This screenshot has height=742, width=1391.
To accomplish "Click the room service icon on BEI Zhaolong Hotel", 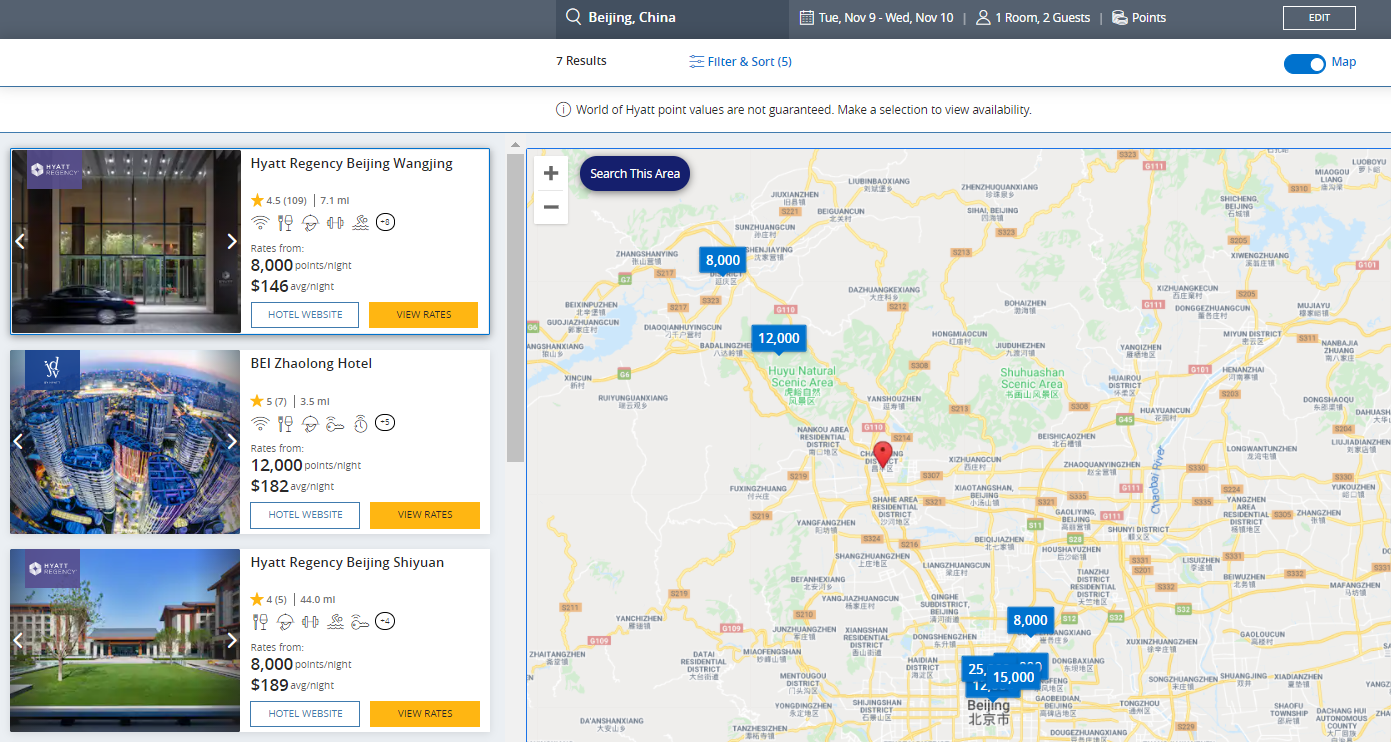I will tap(310, 423).
